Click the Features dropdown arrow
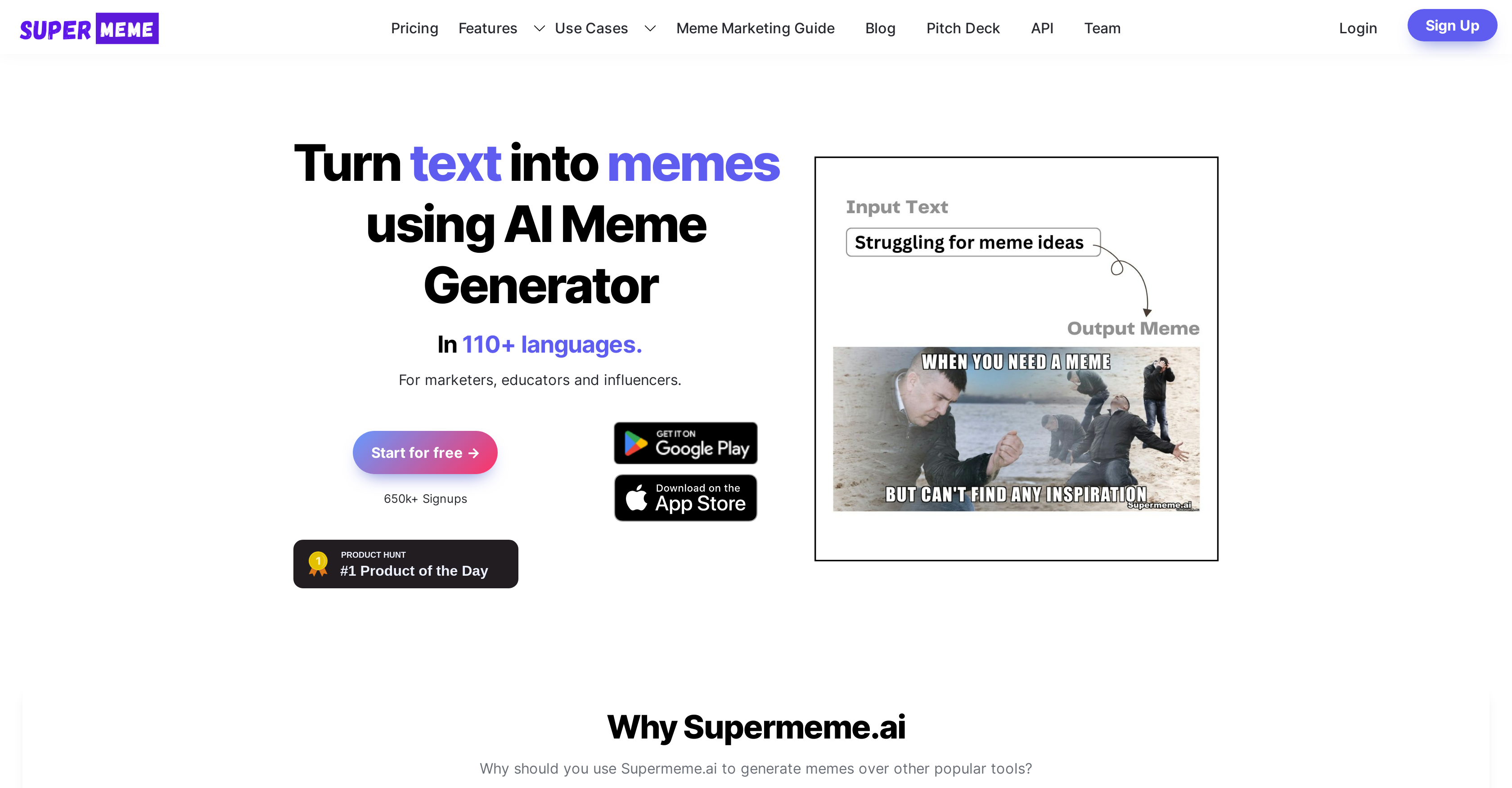 (x=539, y=28)
